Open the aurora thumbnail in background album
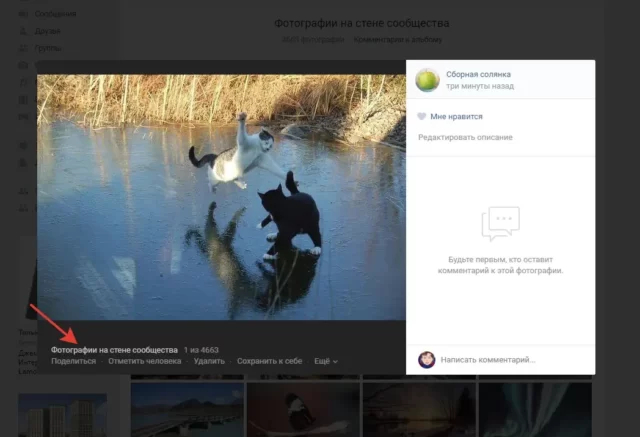 click(x=535, y=410)
